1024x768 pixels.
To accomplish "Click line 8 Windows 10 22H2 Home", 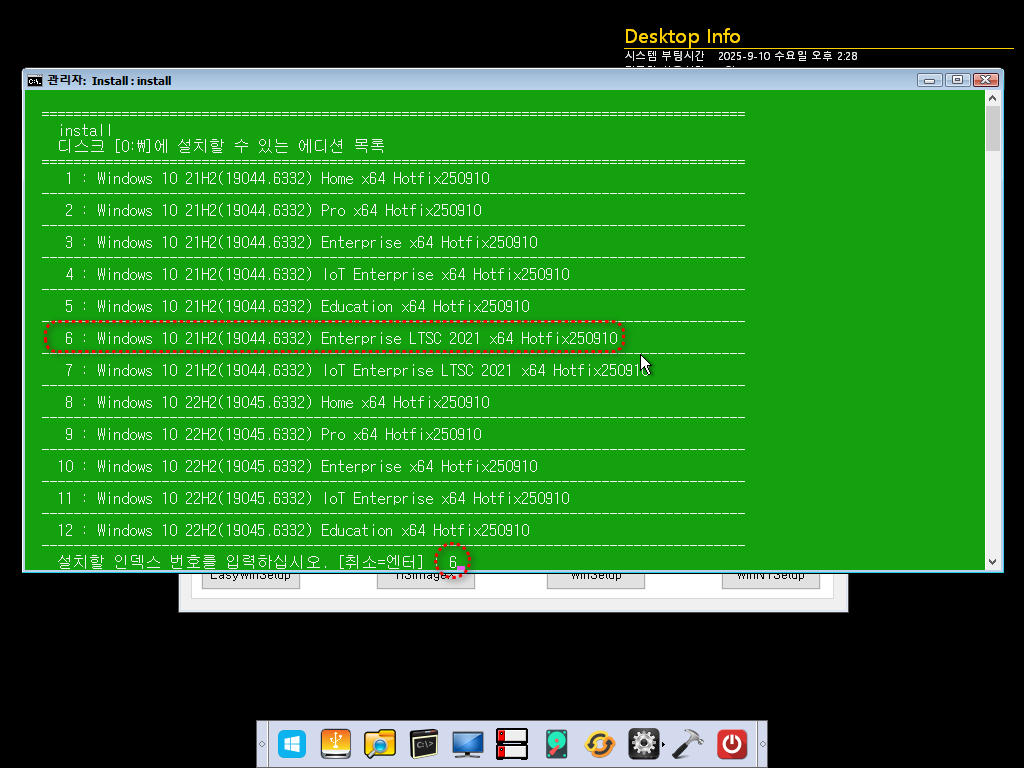I will [277, 402].
